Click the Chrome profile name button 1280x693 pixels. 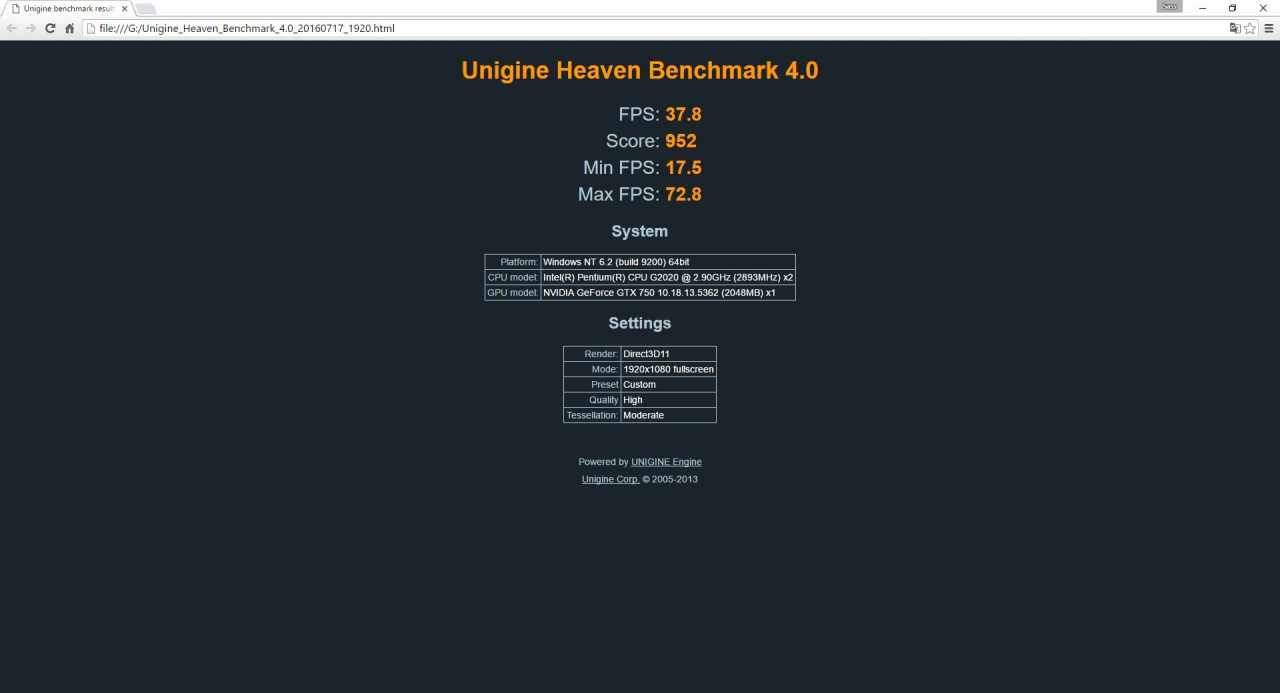point(1170,6)
